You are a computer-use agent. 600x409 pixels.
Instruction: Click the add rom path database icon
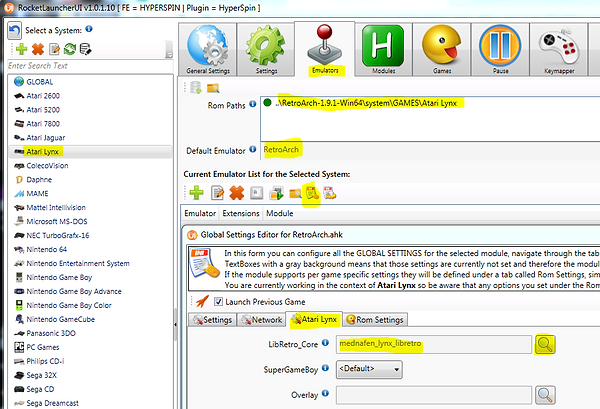point(196,88)
